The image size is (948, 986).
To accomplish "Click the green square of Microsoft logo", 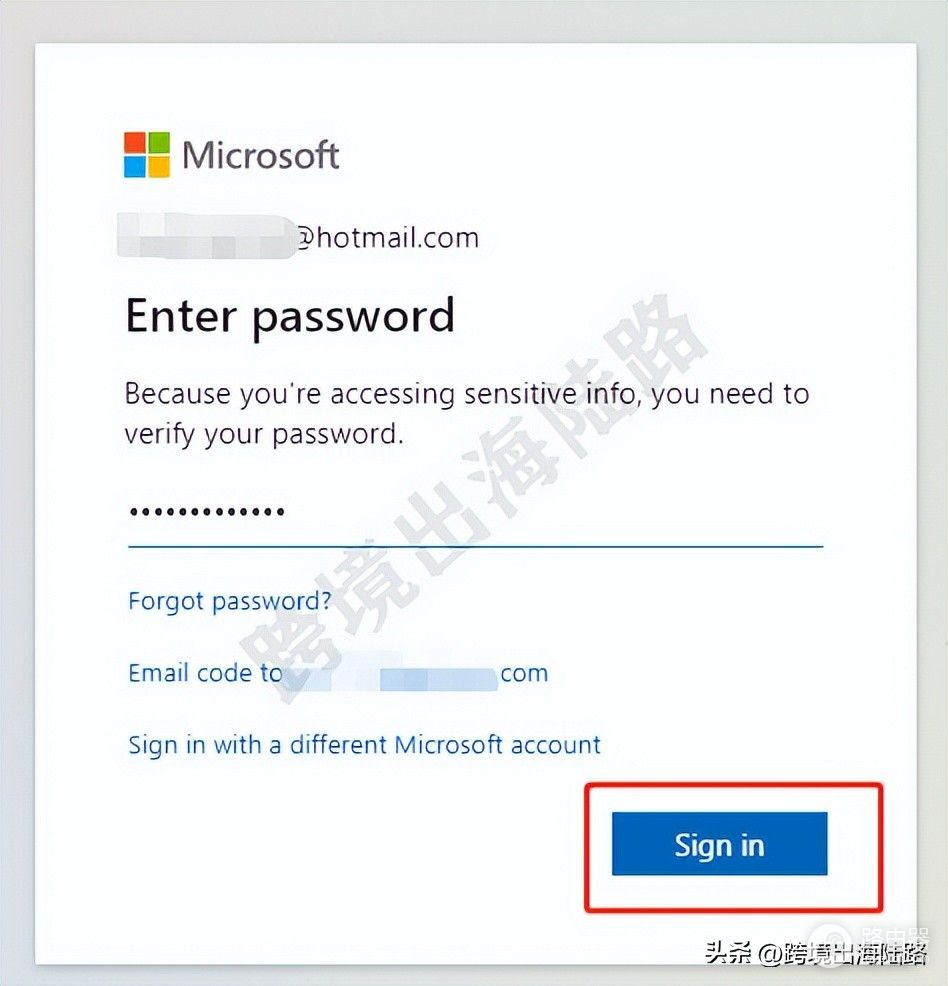I will 158,143.
